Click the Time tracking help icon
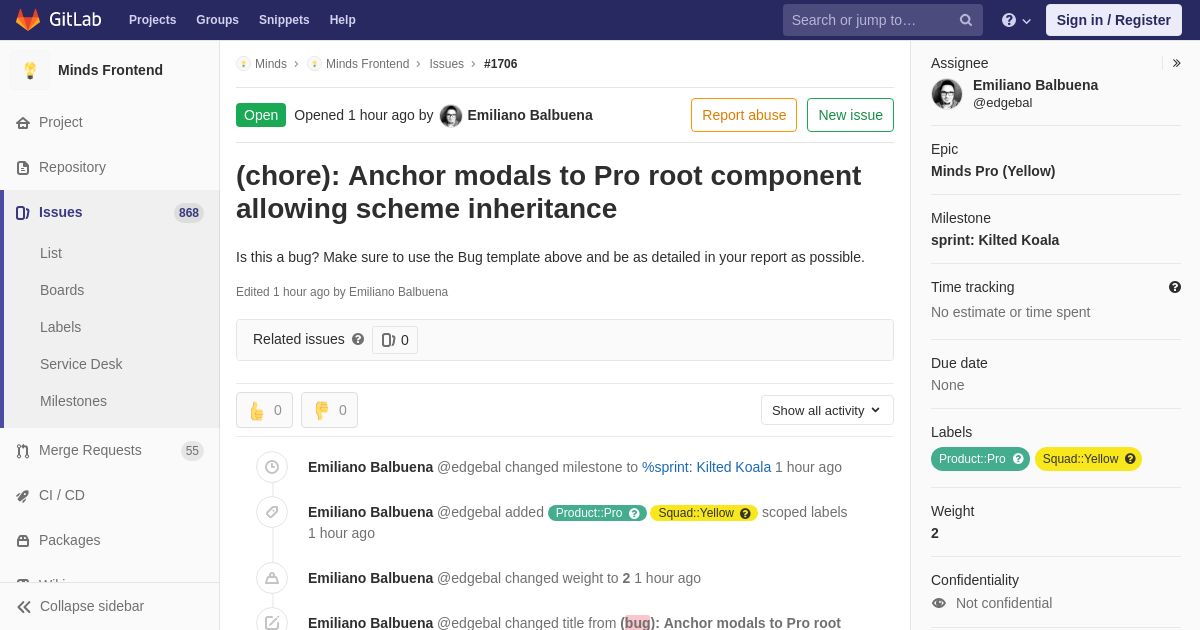 coord(1175,287)
